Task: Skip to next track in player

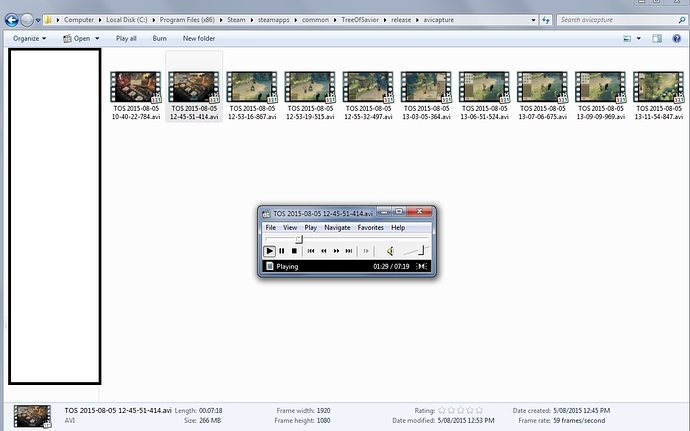Action: (350, 251)
